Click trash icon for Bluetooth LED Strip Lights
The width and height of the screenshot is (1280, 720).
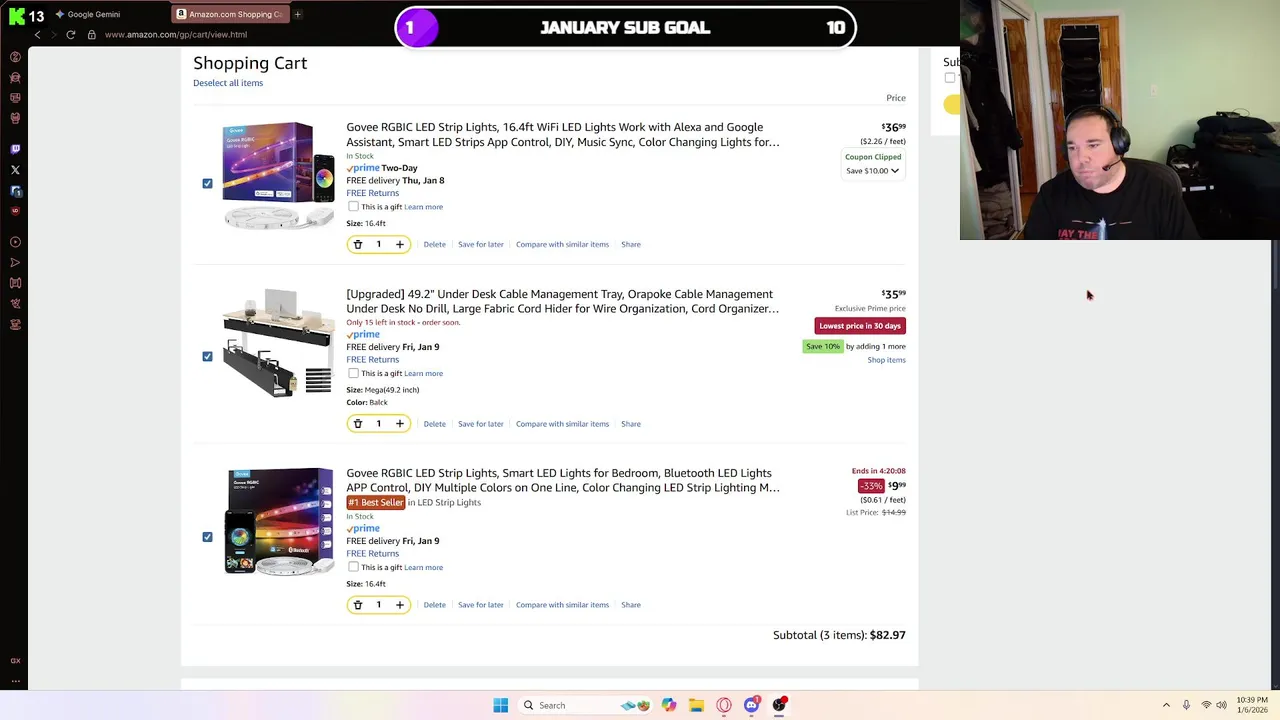[358, 605]
